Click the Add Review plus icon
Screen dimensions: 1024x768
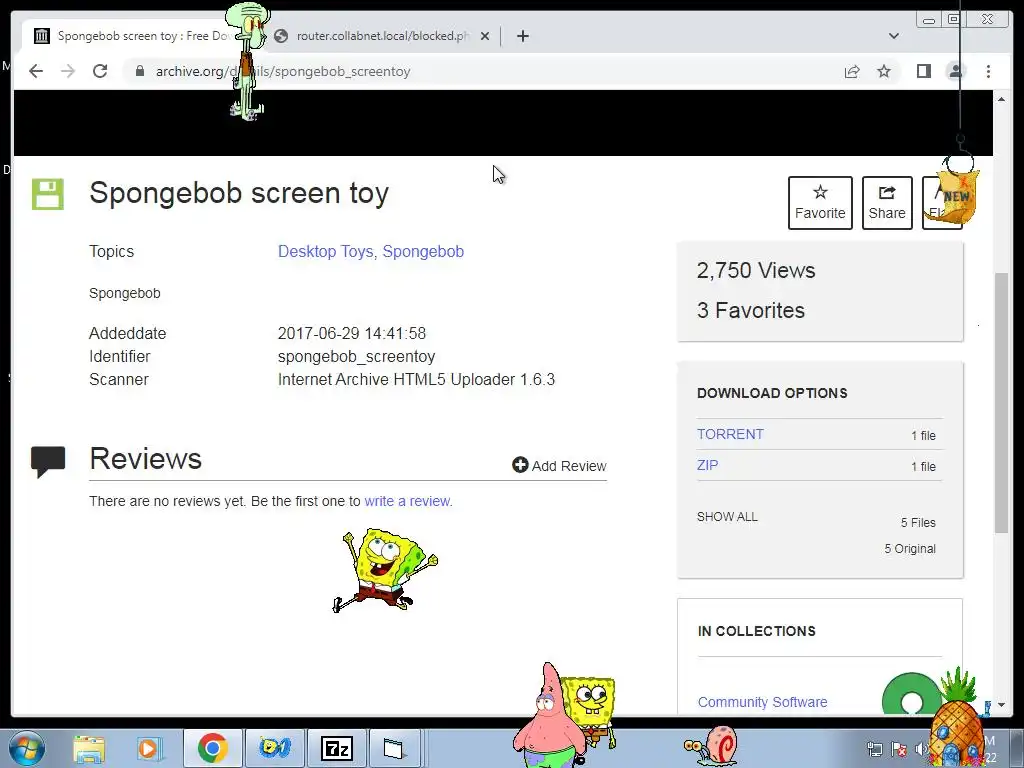pyautogui.click(x=520, y=465)
